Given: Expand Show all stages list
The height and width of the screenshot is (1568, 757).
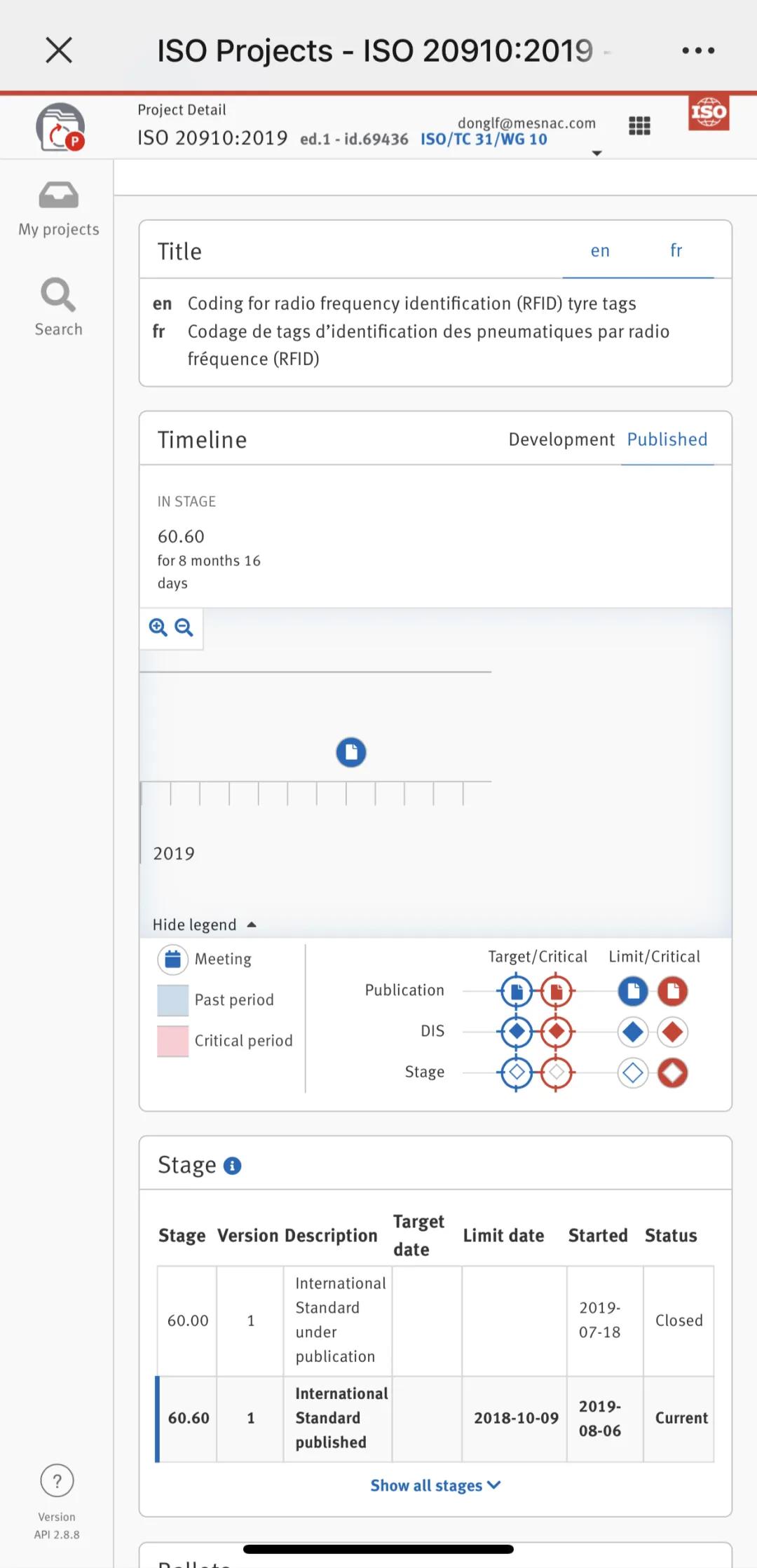Looking at the screenshot, I should point(435,1485).
